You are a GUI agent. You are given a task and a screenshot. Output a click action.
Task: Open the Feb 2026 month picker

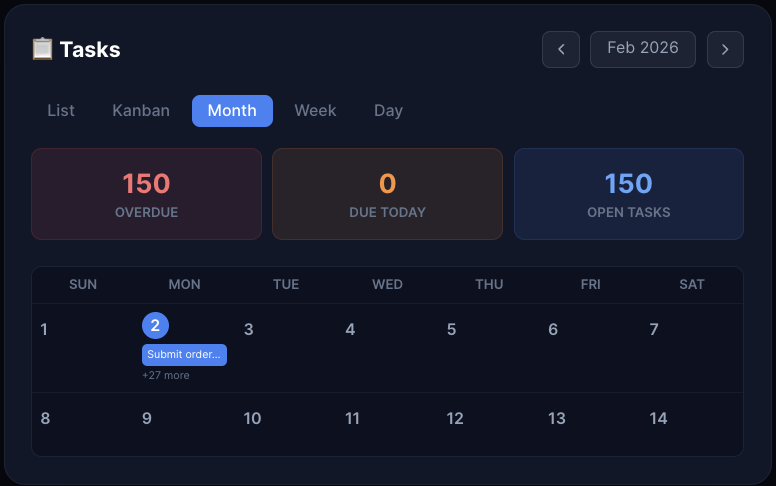click(643, 49)
